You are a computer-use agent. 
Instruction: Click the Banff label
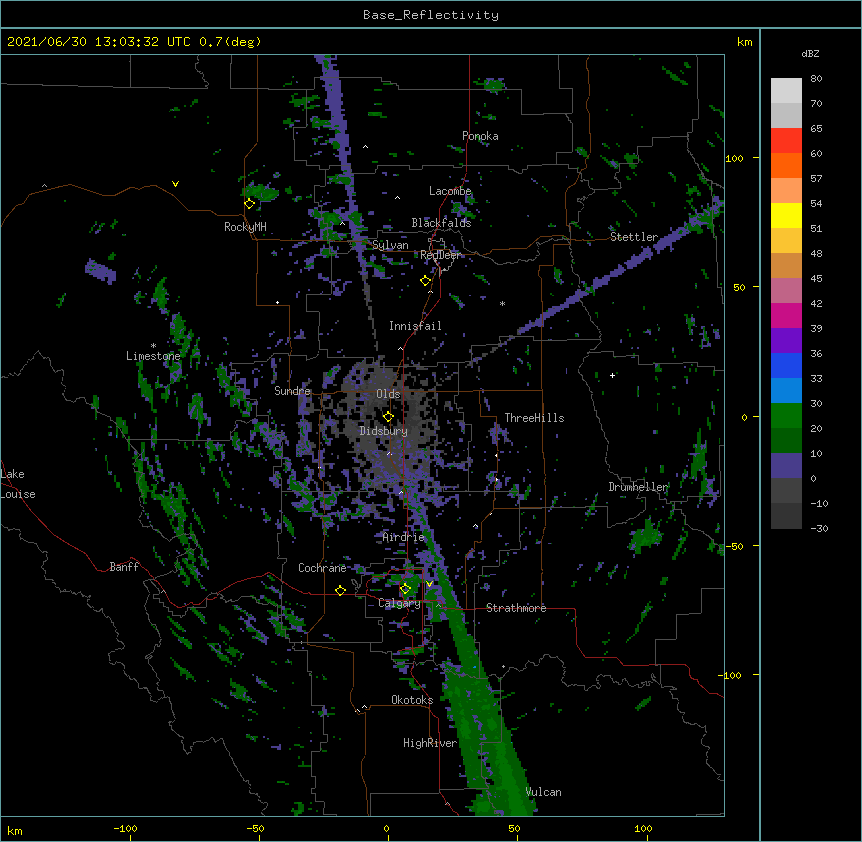124,567
